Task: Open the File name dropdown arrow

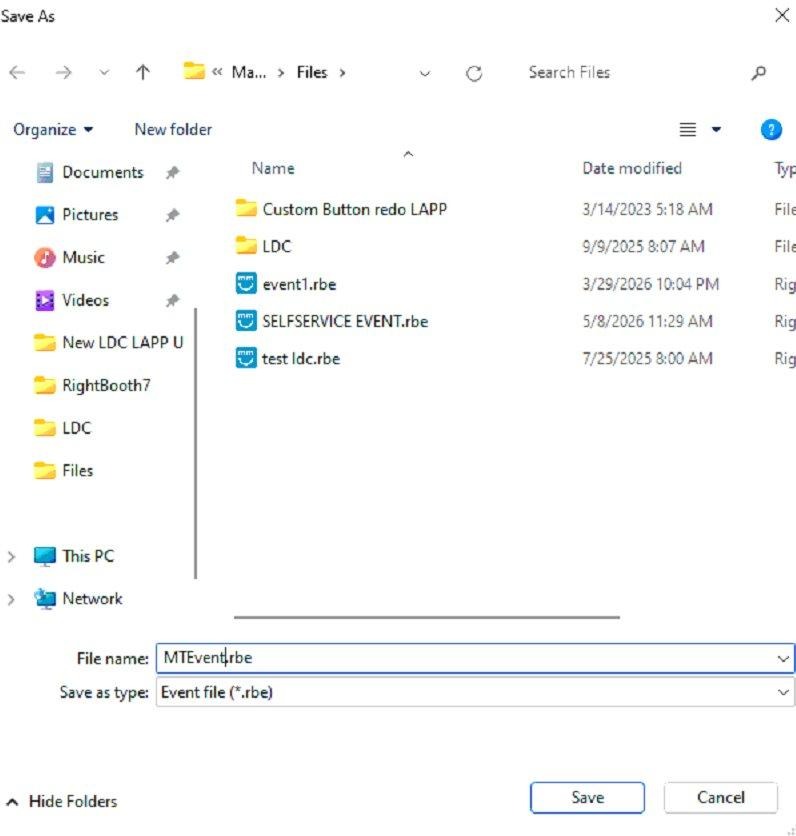Action: click(783, 659)
